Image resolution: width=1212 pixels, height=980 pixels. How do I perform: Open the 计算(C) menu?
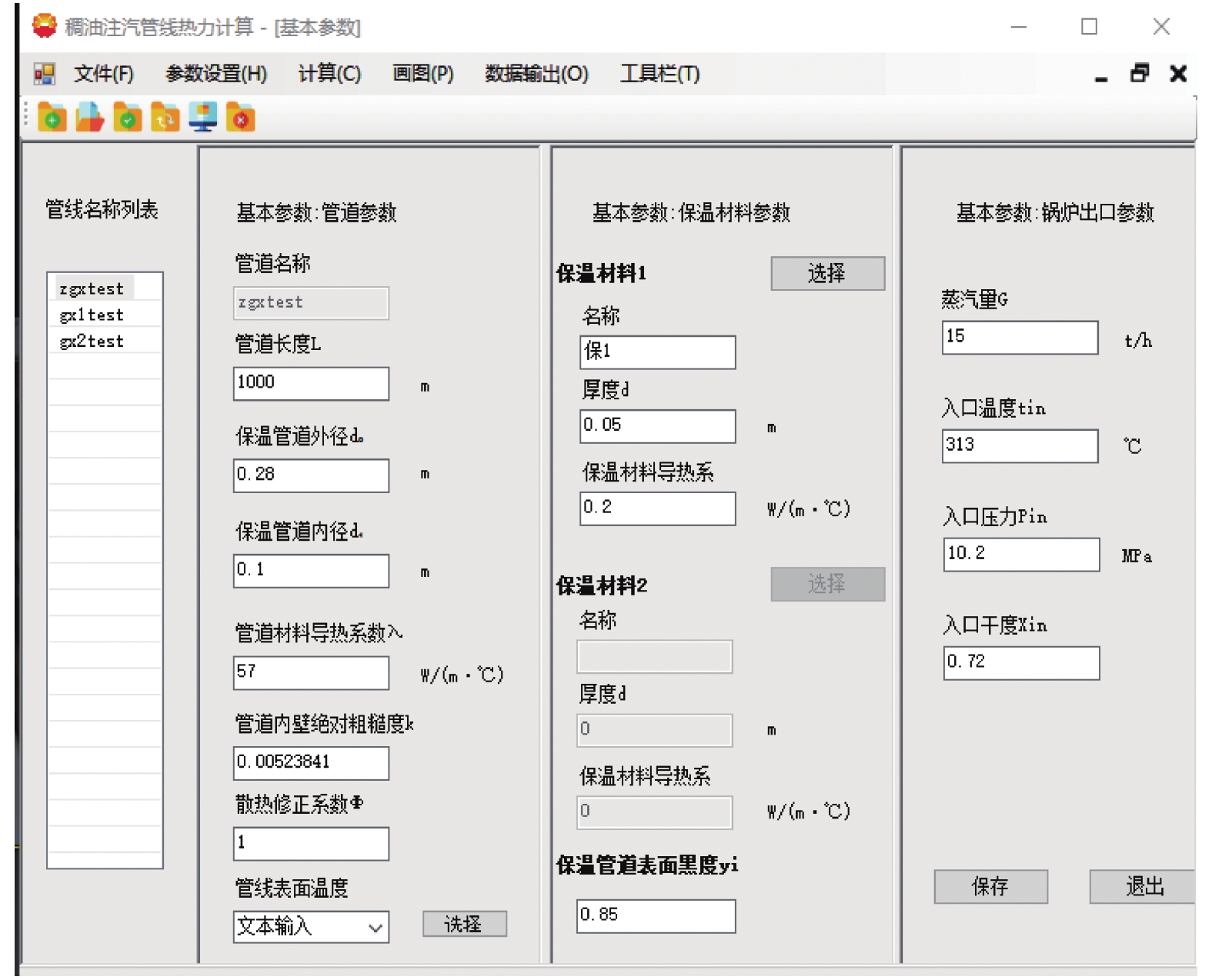tap(329, 74)
